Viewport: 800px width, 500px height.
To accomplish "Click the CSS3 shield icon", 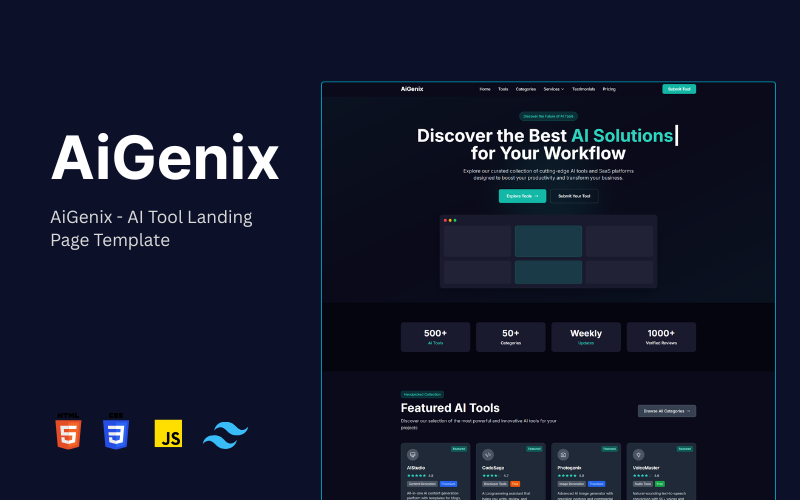I will [x=117, y=432].
